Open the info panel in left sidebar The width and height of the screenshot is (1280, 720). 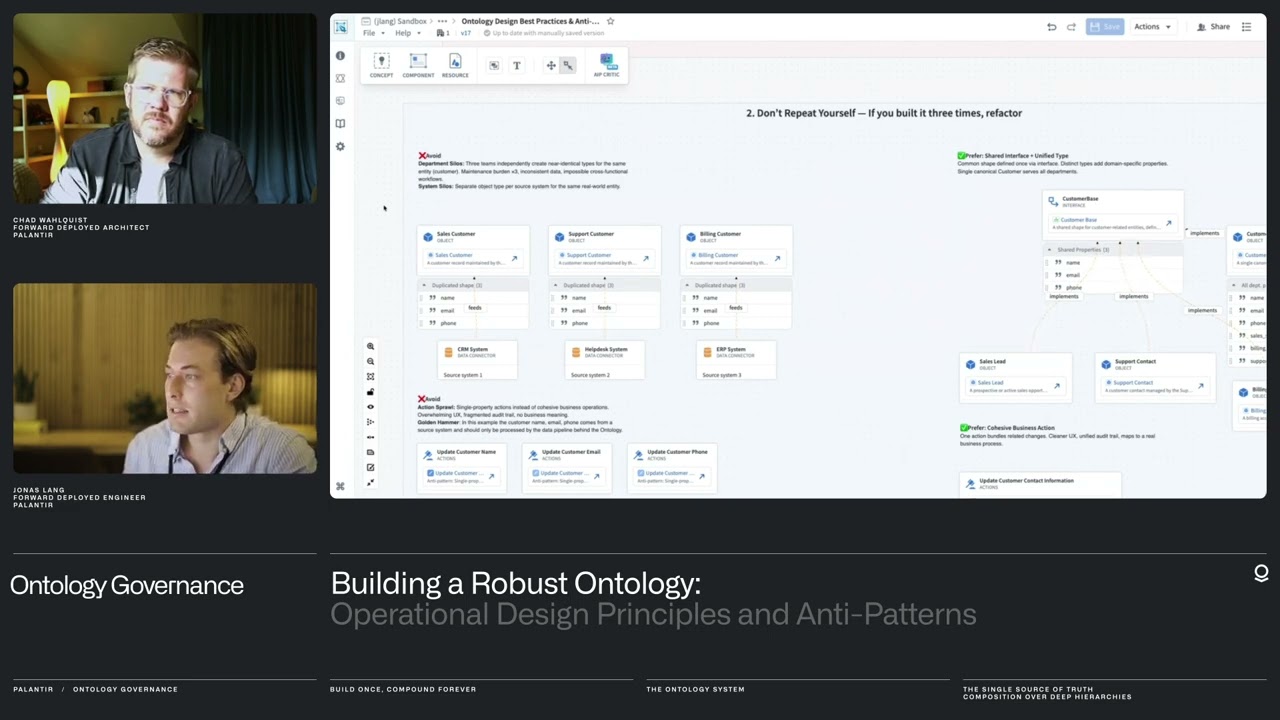pyautogui.click(x=340, y=56)
